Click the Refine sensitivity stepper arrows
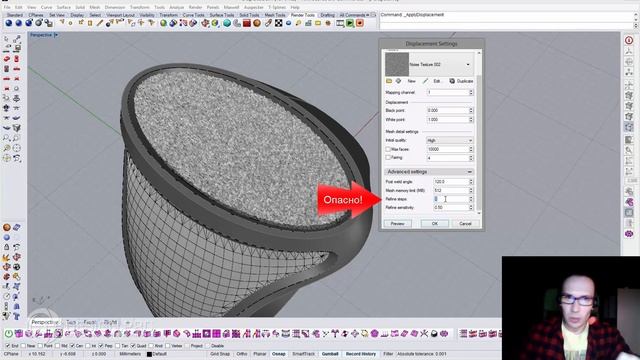 click(471, 208)
